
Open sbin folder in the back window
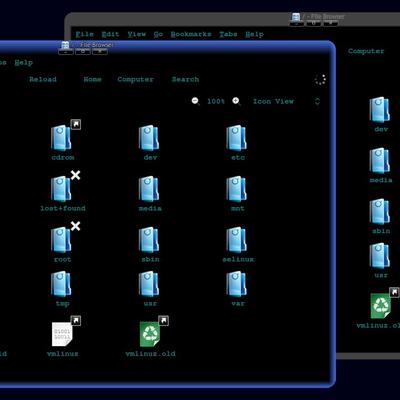(380, 212)
